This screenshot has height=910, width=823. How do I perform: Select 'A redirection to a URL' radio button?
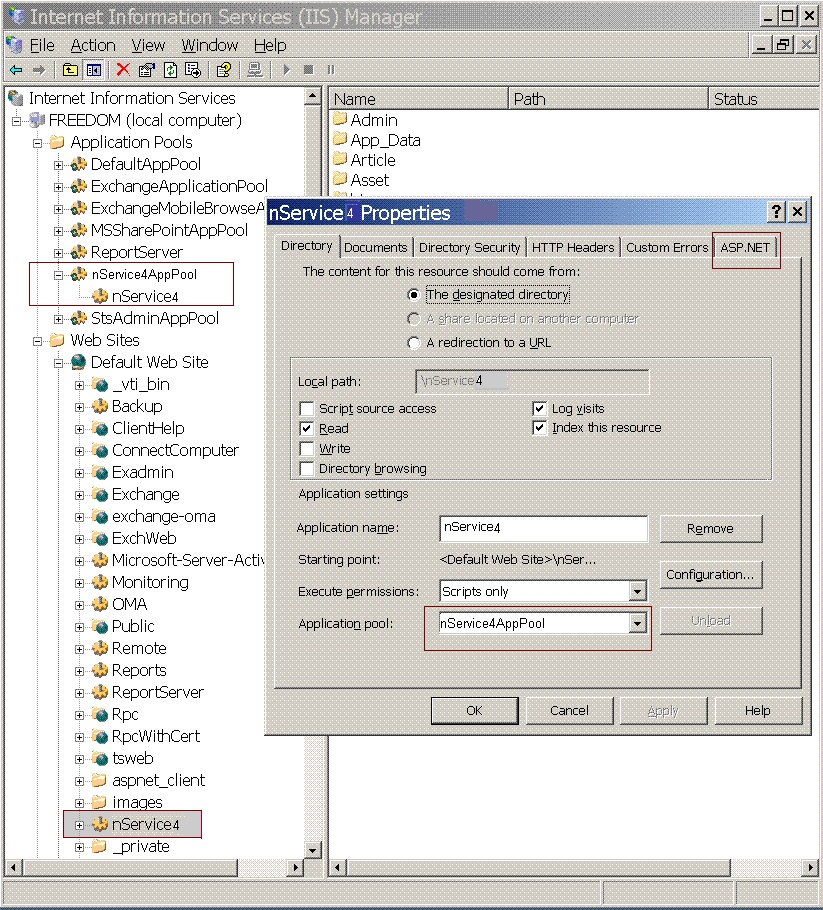413,343
